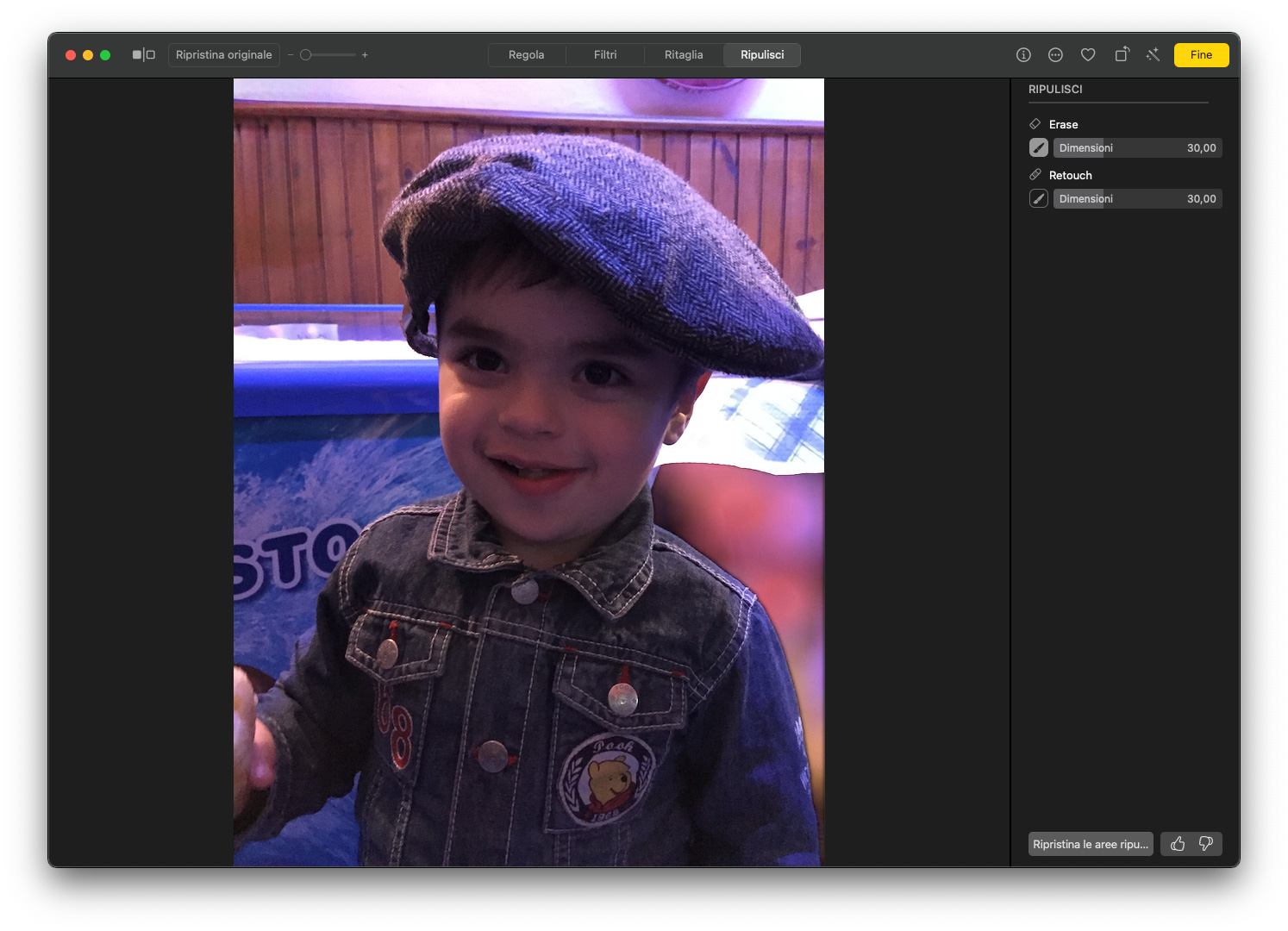1288x931 pixels.
Task: Select the Ripulisci tab
Action: tap(762, 55)
